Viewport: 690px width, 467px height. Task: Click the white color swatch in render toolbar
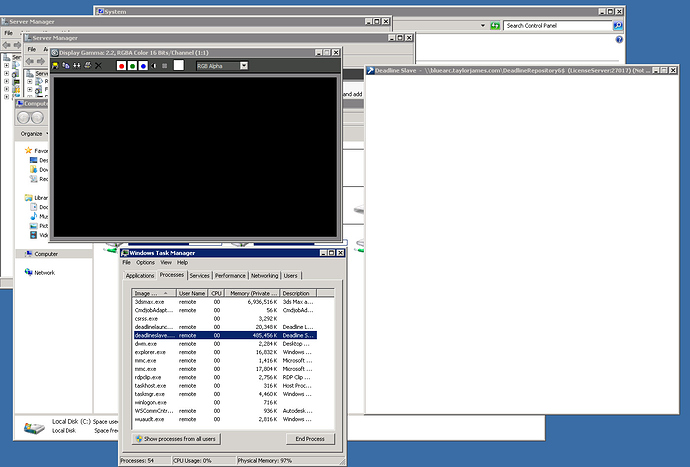coord(179,66)
